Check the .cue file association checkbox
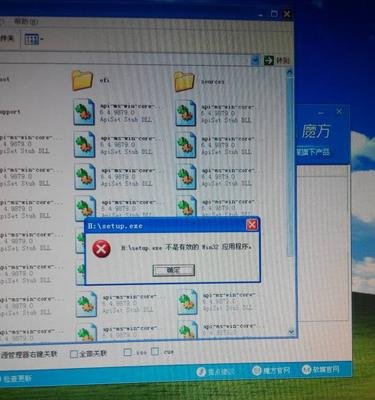Viewport: 375px width, 400px height. click(x=155, y=351)
